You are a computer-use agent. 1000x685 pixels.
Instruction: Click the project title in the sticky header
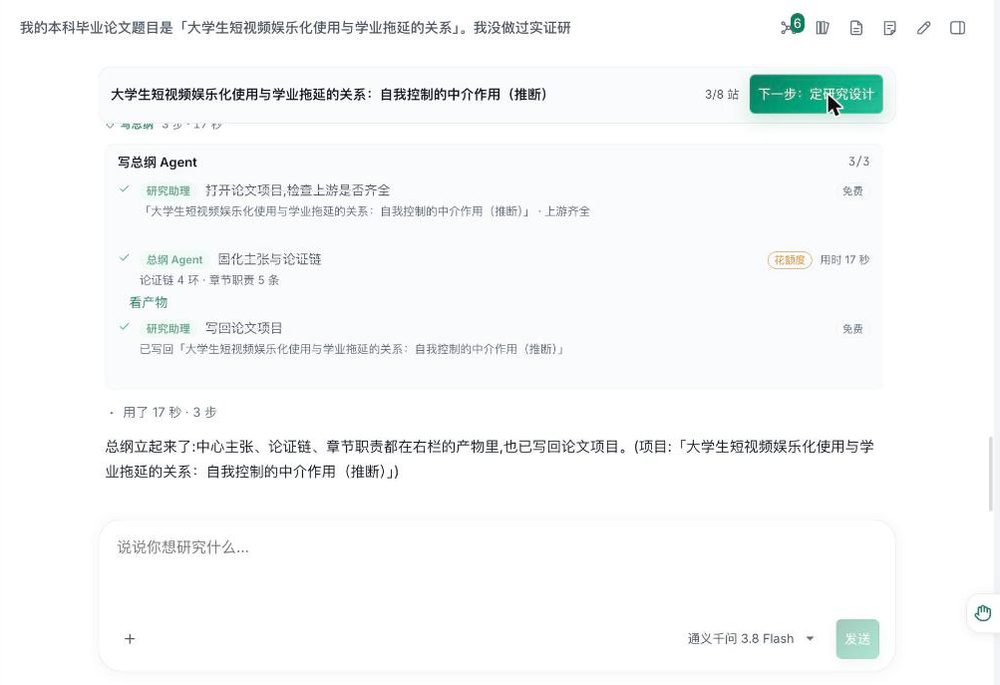tap(328, 94)
